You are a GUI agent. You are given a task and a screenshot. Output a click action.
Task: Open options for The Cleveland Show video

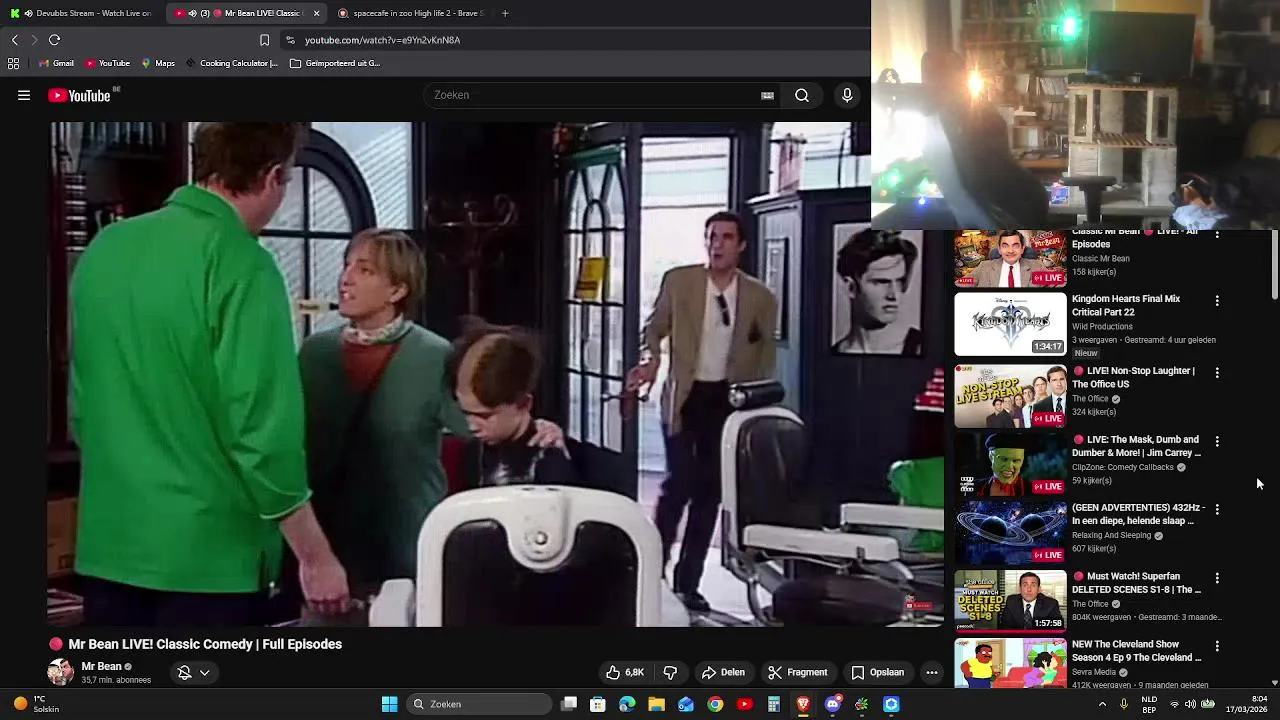click(1217, 646)
